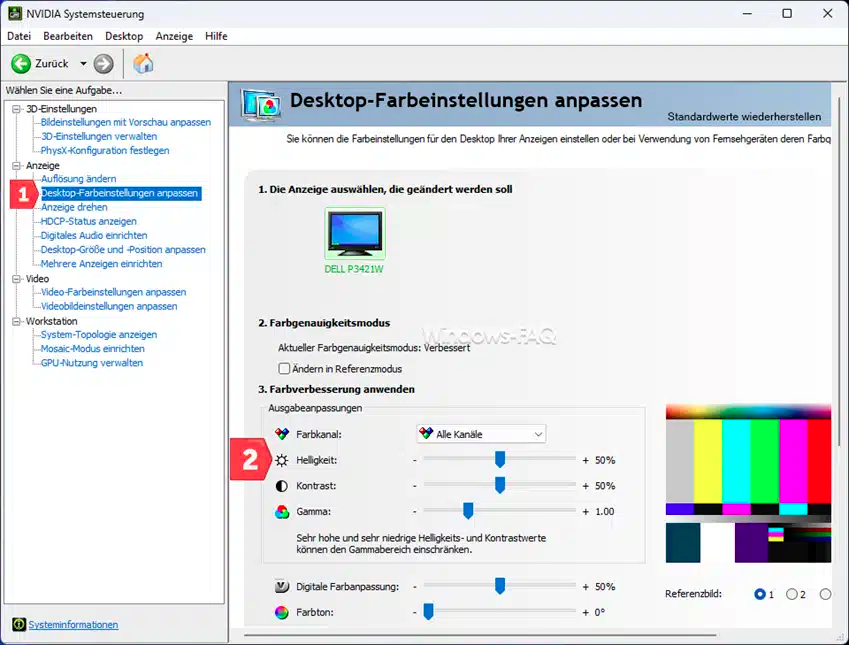Open GPU-Nutzung verwalten
Image resolution: width=849 pixels, height=645 pixels.
[92, 363]
